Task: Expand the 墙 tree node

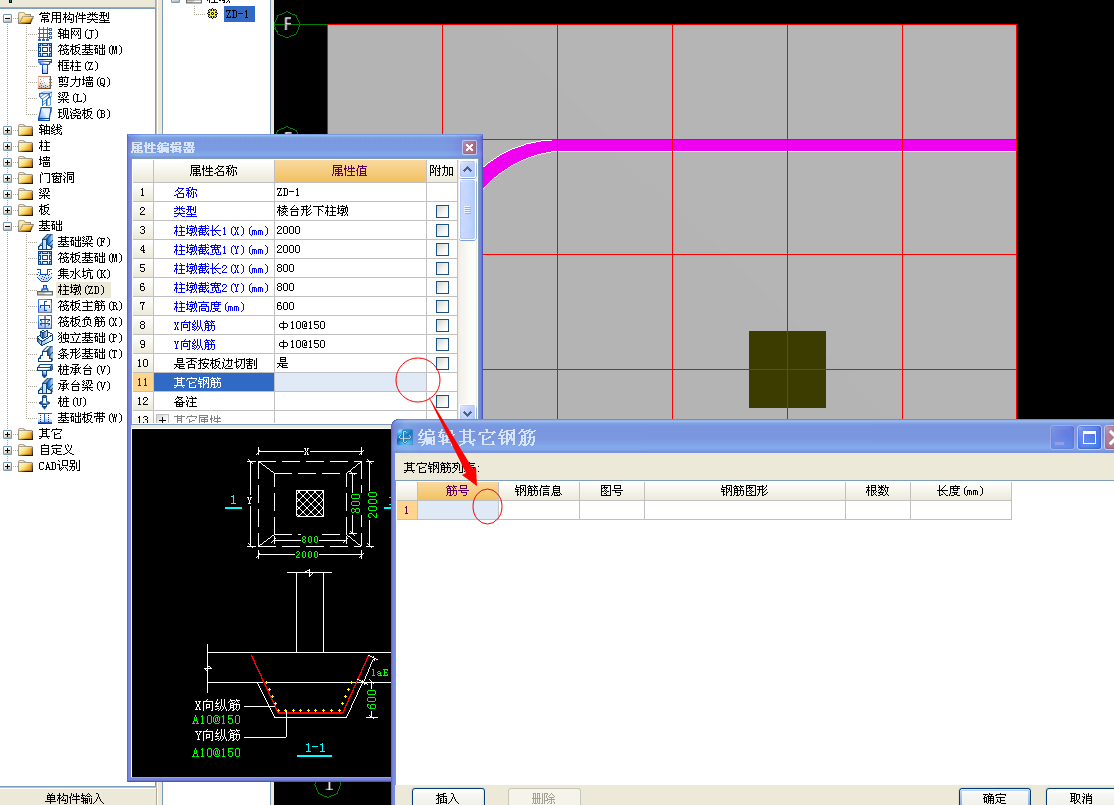Action: (x=7, y=162)
